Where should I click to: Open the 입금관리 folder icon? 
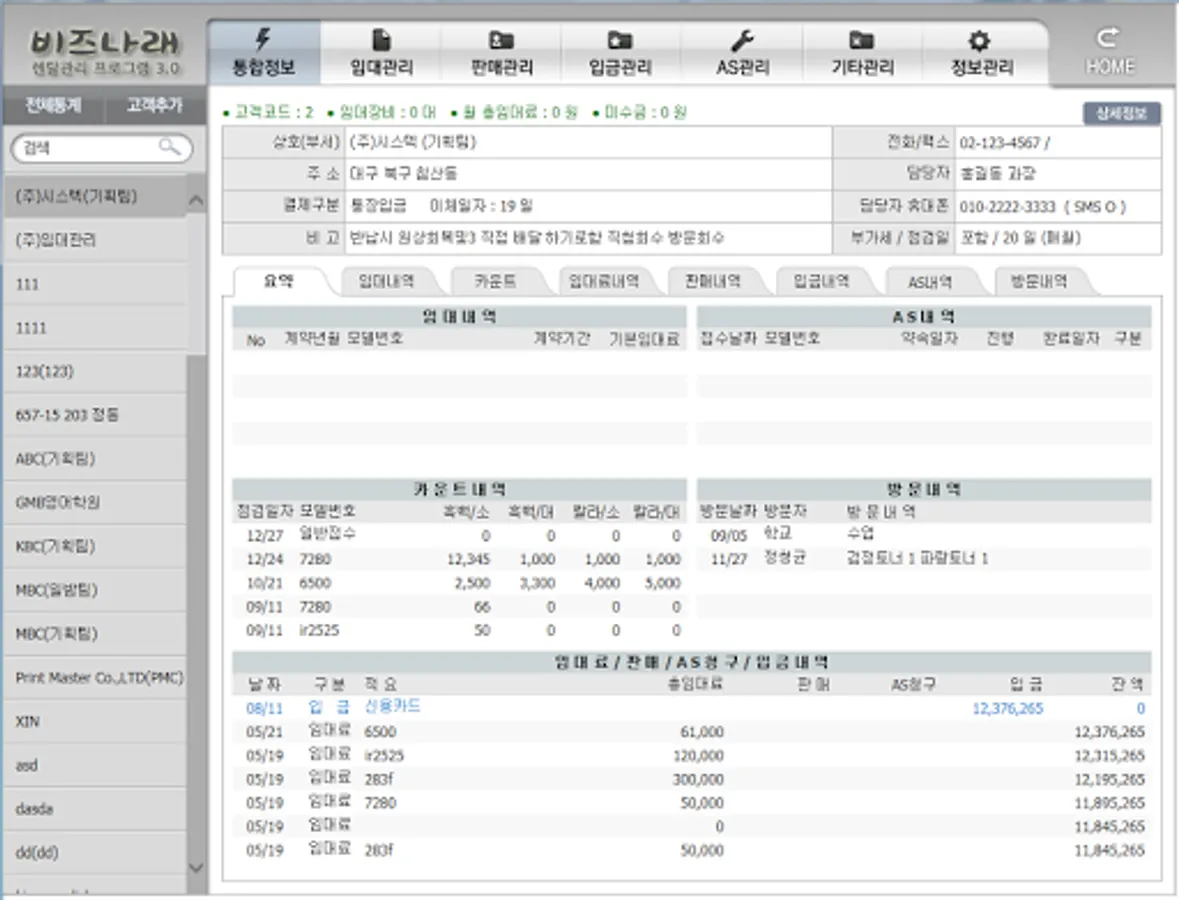tap(620, 40)
